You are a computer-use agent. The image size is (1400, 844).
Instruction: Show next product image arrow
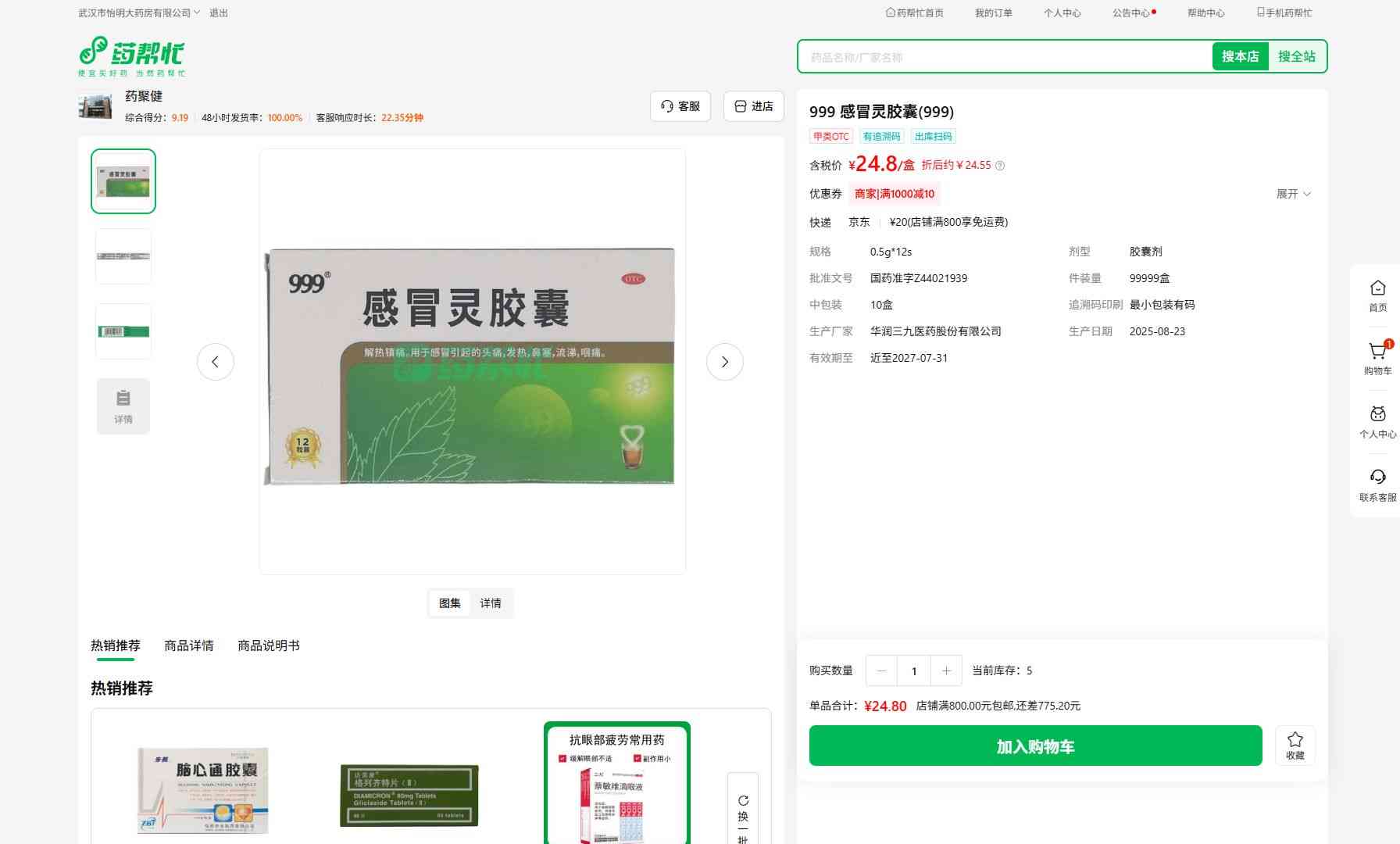(724, 362)
